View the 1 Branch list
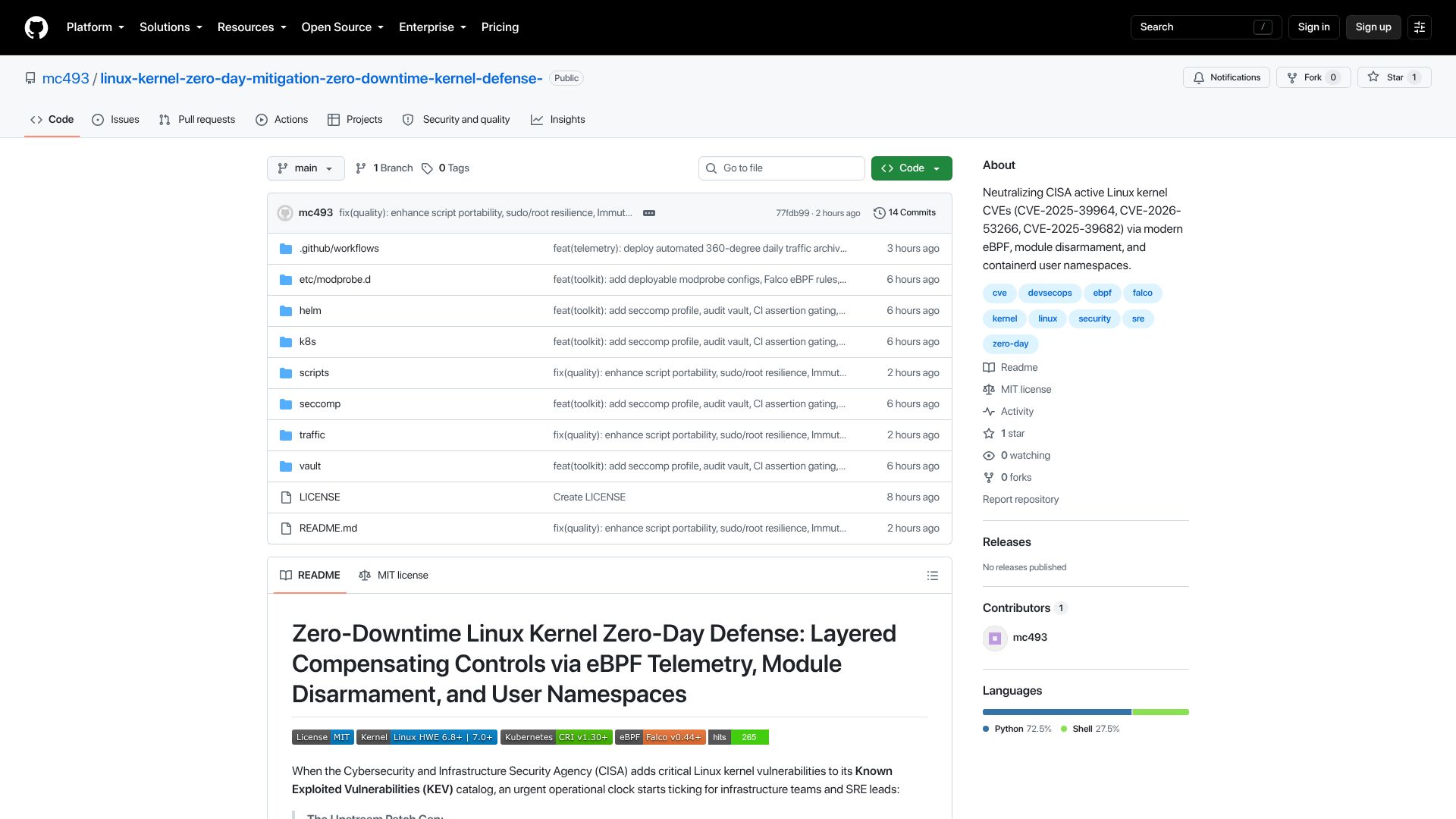The image size is (1456, 819). 384,168
